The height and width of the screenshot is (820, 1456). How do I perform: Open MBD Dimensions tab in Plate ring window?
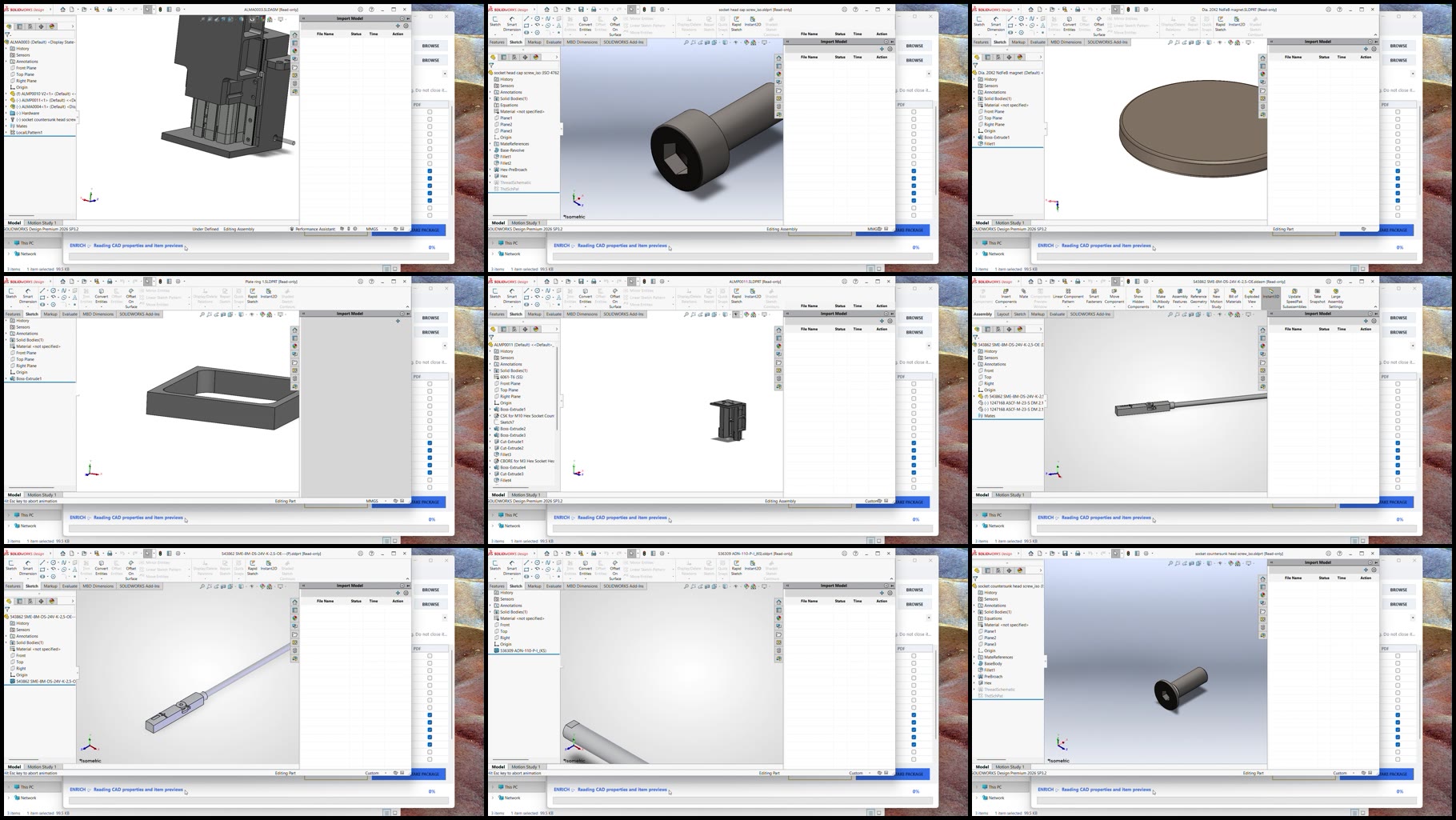98,314
